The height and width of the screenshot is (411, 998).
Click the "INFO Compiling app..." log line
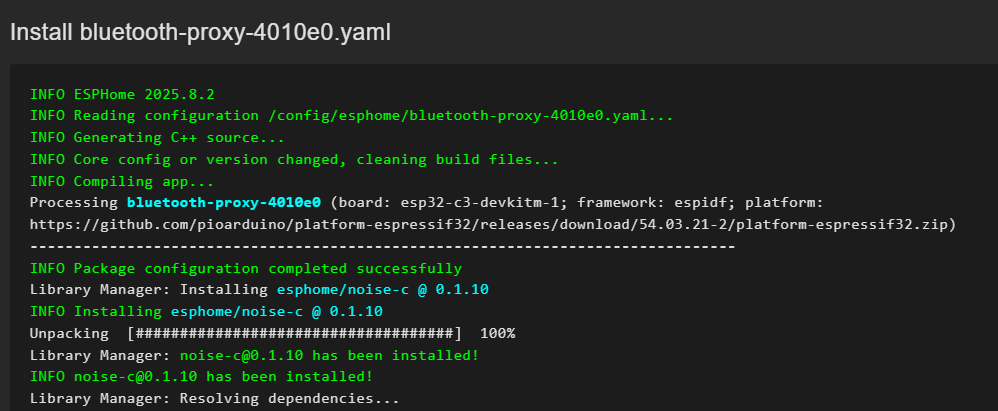tap(122, 181)
